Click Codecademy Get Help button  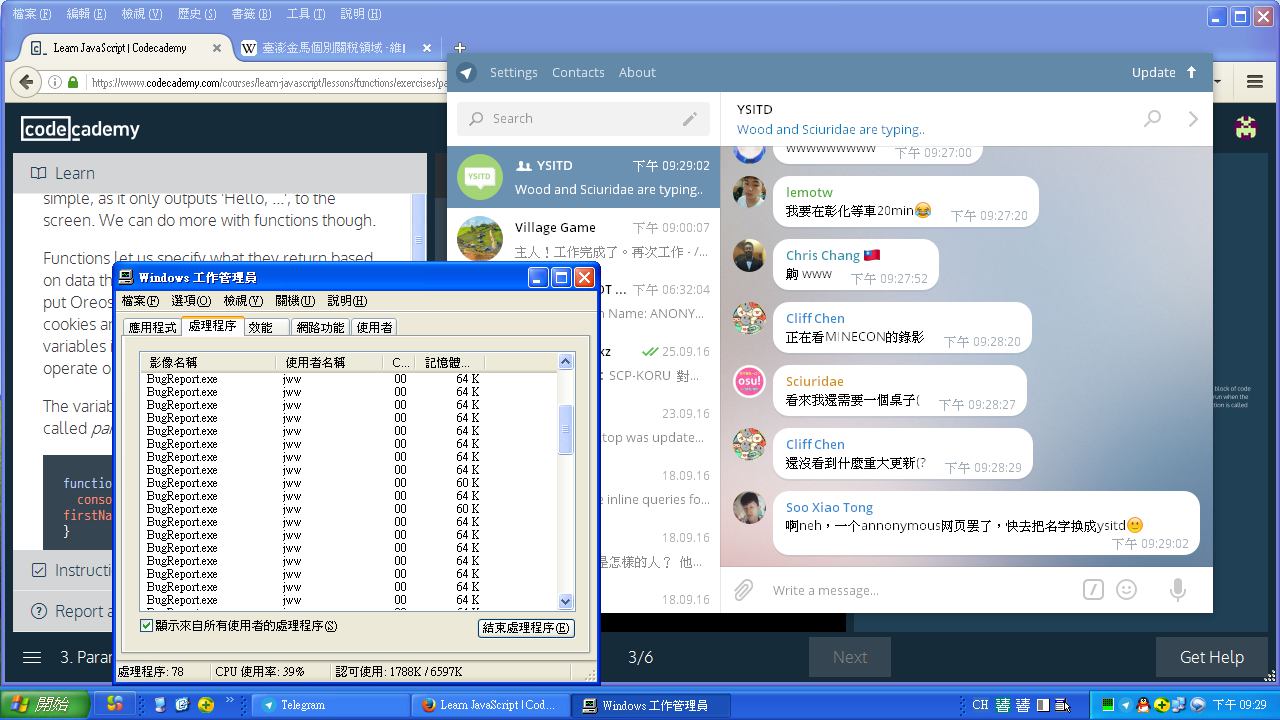click(1211, 657)
